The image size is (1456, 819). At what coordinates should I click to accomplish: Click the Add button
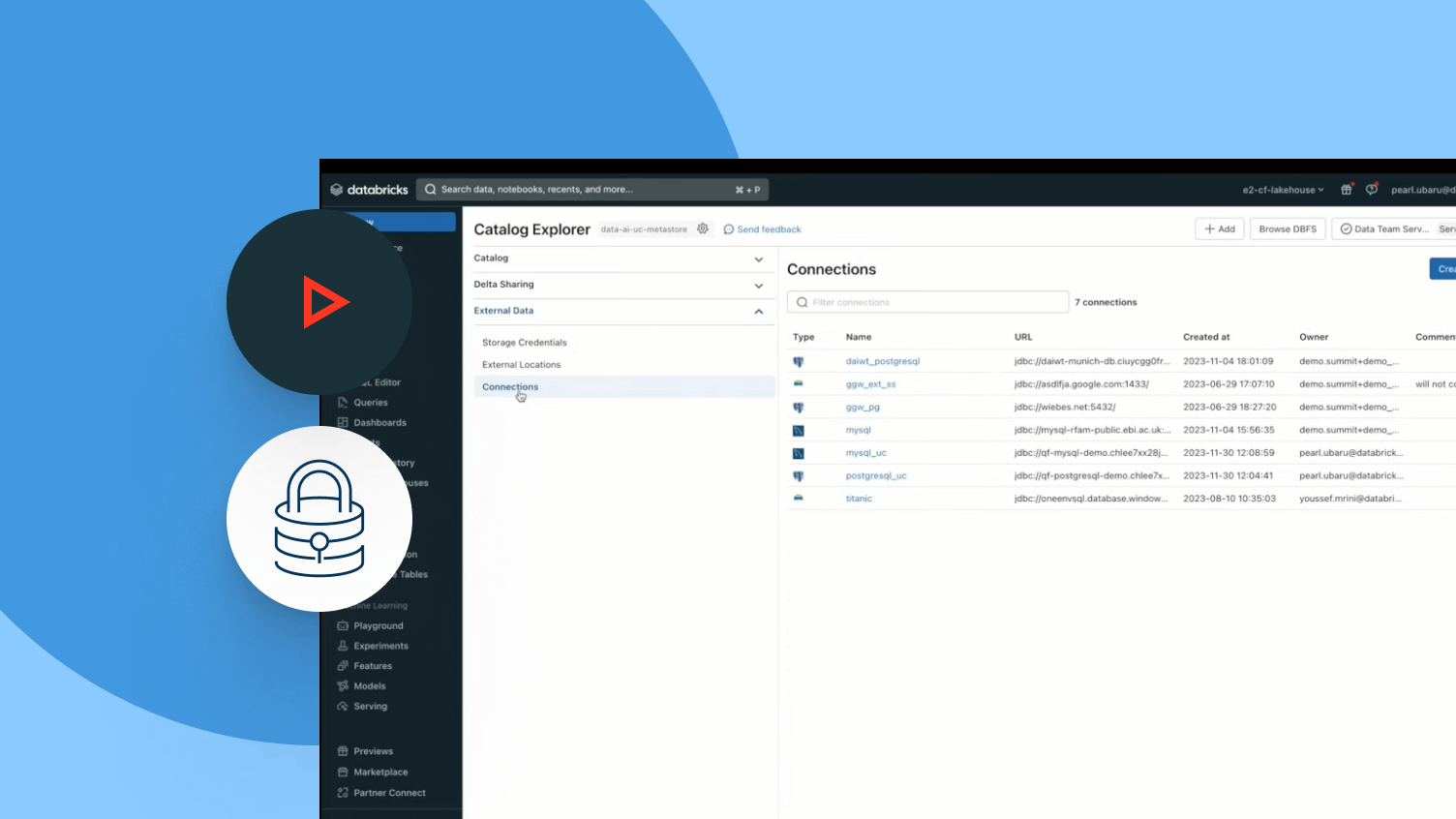(x=1219, y=229)
